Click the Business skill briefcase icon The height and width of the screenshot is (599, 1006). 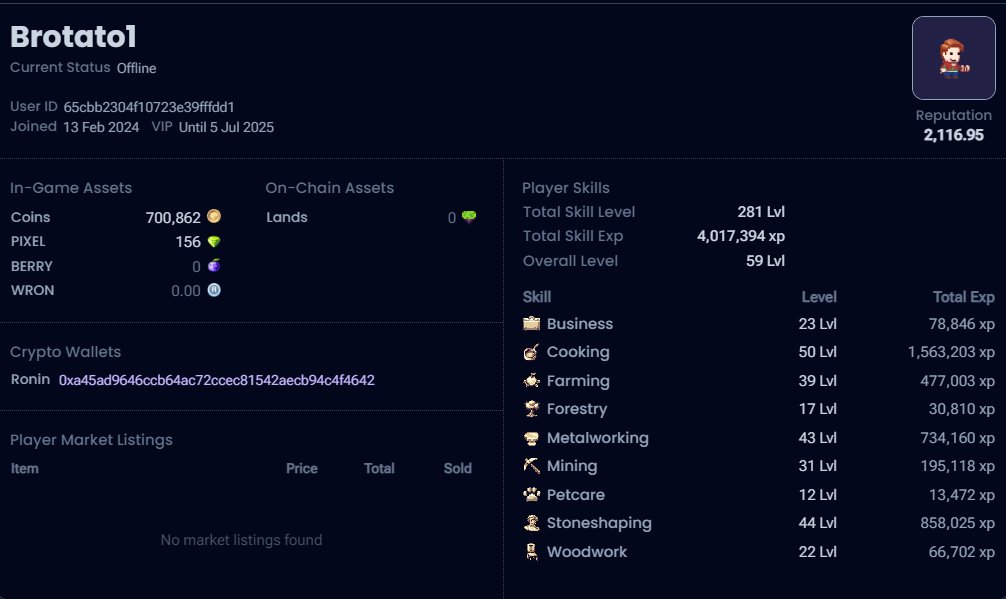tap(531, 323)
